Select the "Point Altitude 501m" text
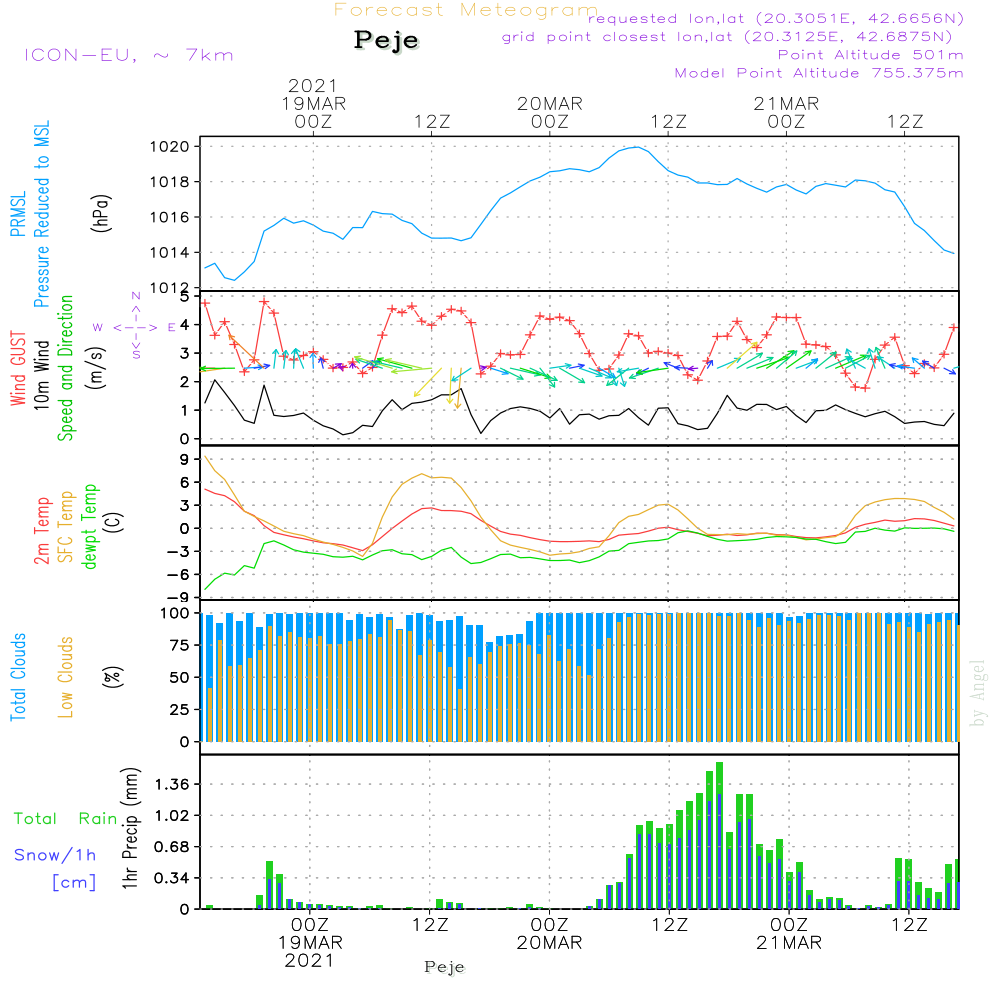Screen dimensions: 1000x1000 pos(871,55)
